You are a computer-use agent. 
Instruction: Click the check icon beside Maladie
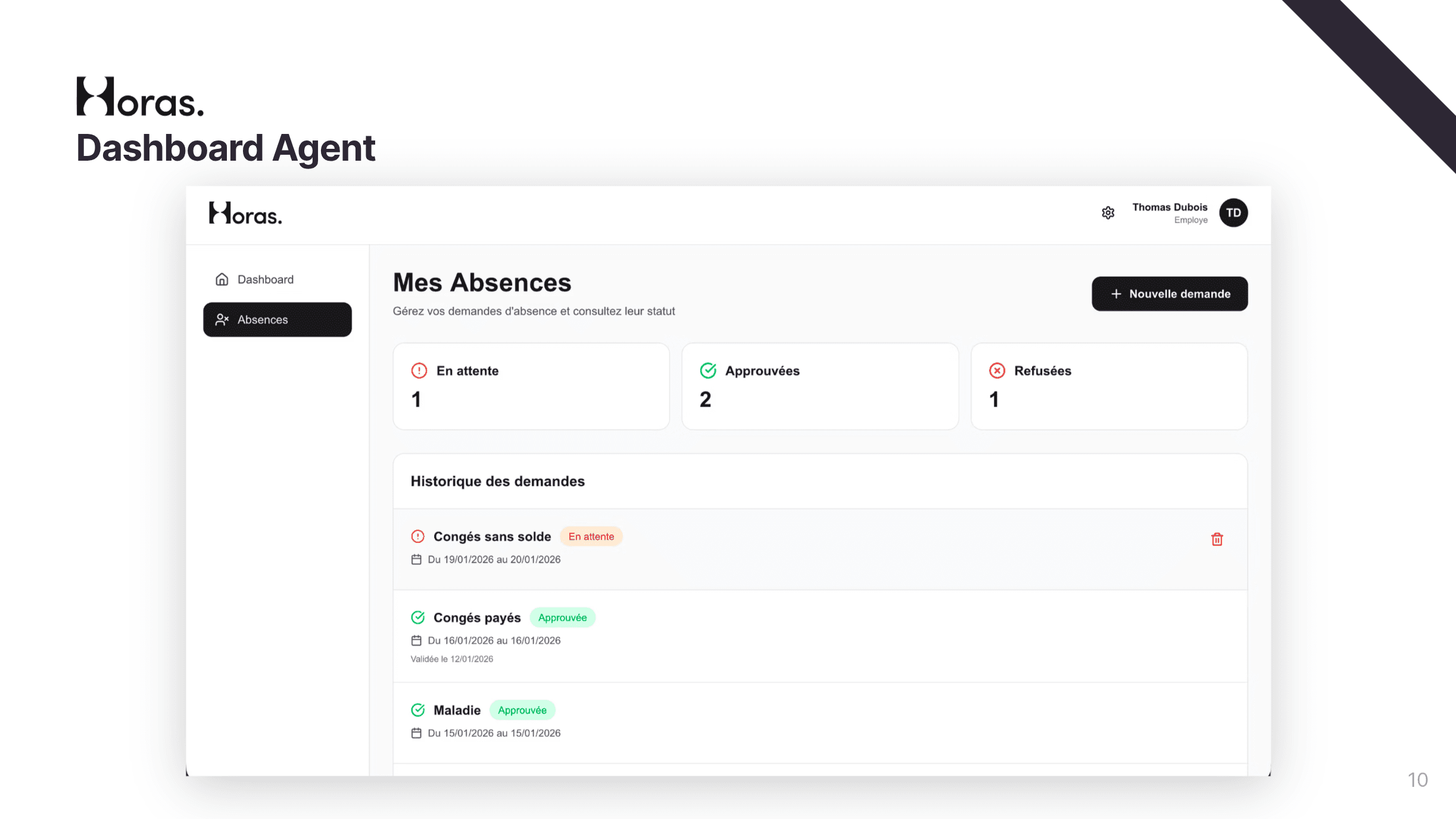pyautogui.click(x=418, y=710)
